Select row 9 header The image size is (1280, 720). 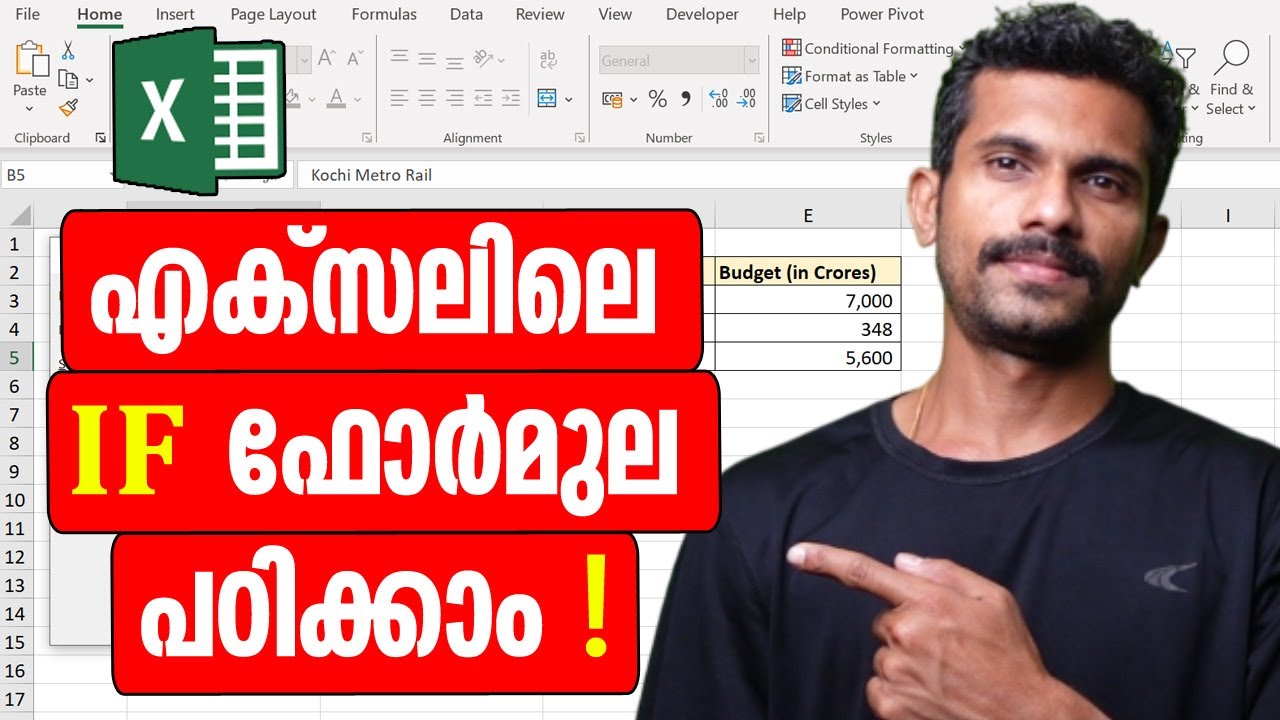(16, 471)
